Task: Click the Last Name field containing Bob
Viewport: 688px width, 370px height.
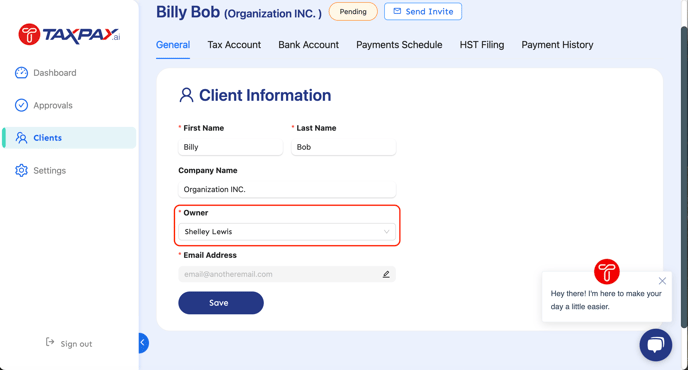Action: (344, 147)
